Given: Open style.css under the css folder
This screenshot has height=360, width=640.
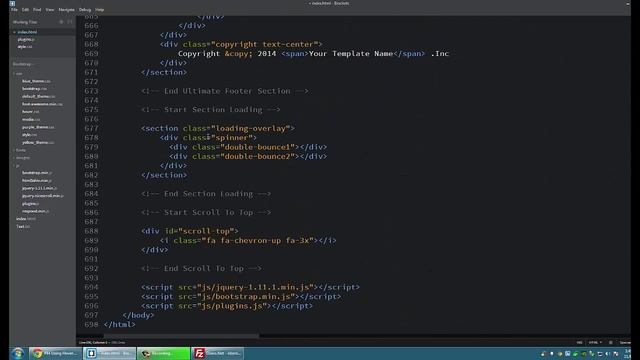Looking at the screenshot, I should point(29,135).
